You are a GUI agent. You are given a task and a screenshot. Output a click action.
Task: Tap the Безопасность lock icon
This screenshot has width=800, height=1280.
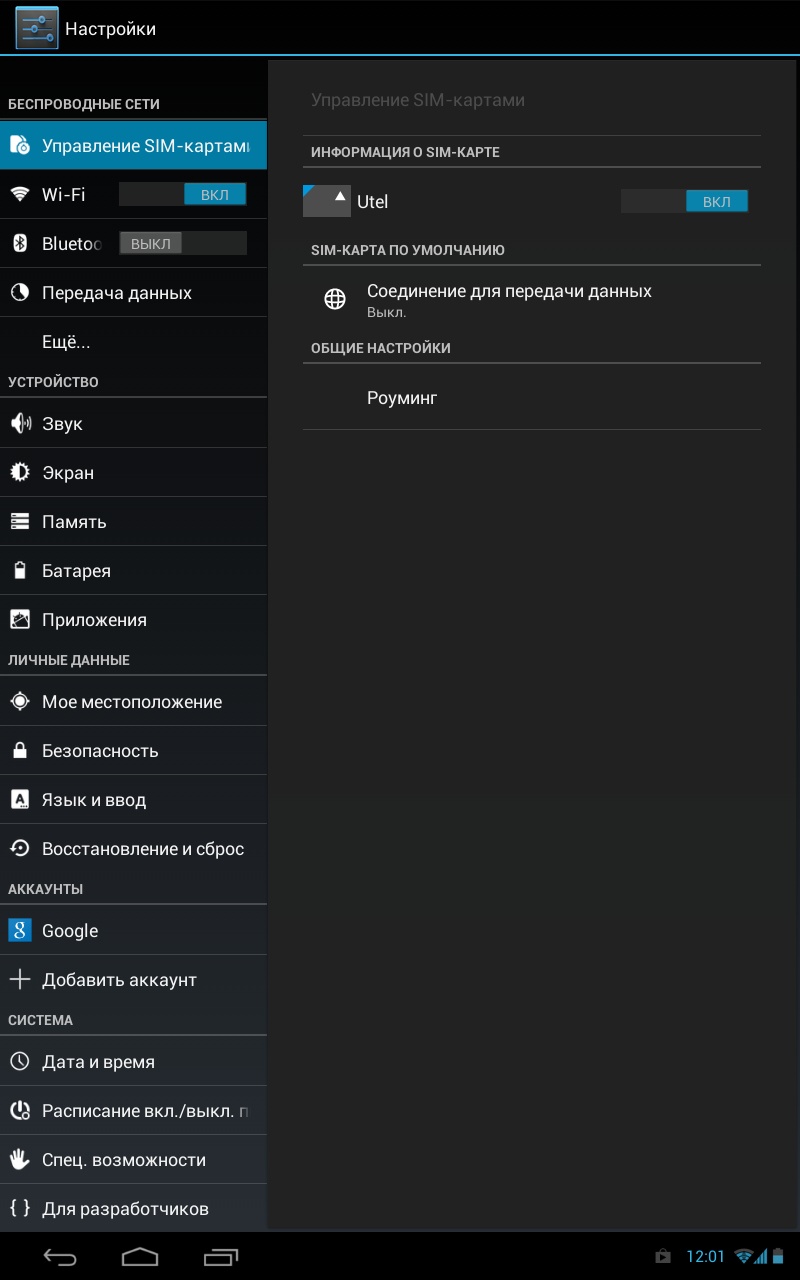[20, 750]
